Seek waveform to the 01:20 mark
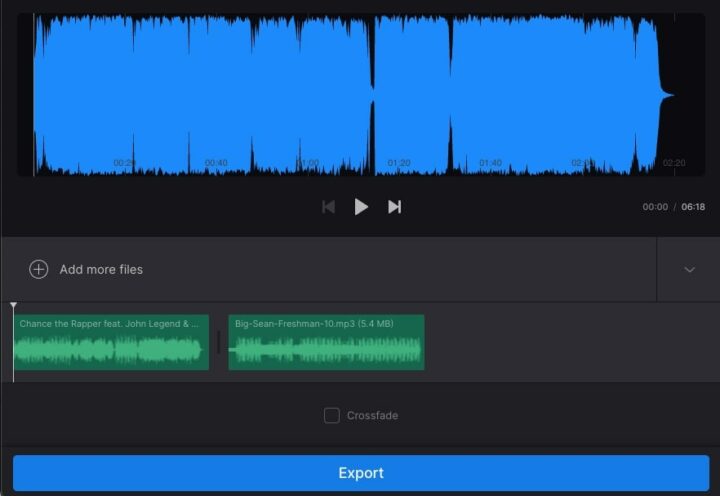 click(x=399, y=162)
